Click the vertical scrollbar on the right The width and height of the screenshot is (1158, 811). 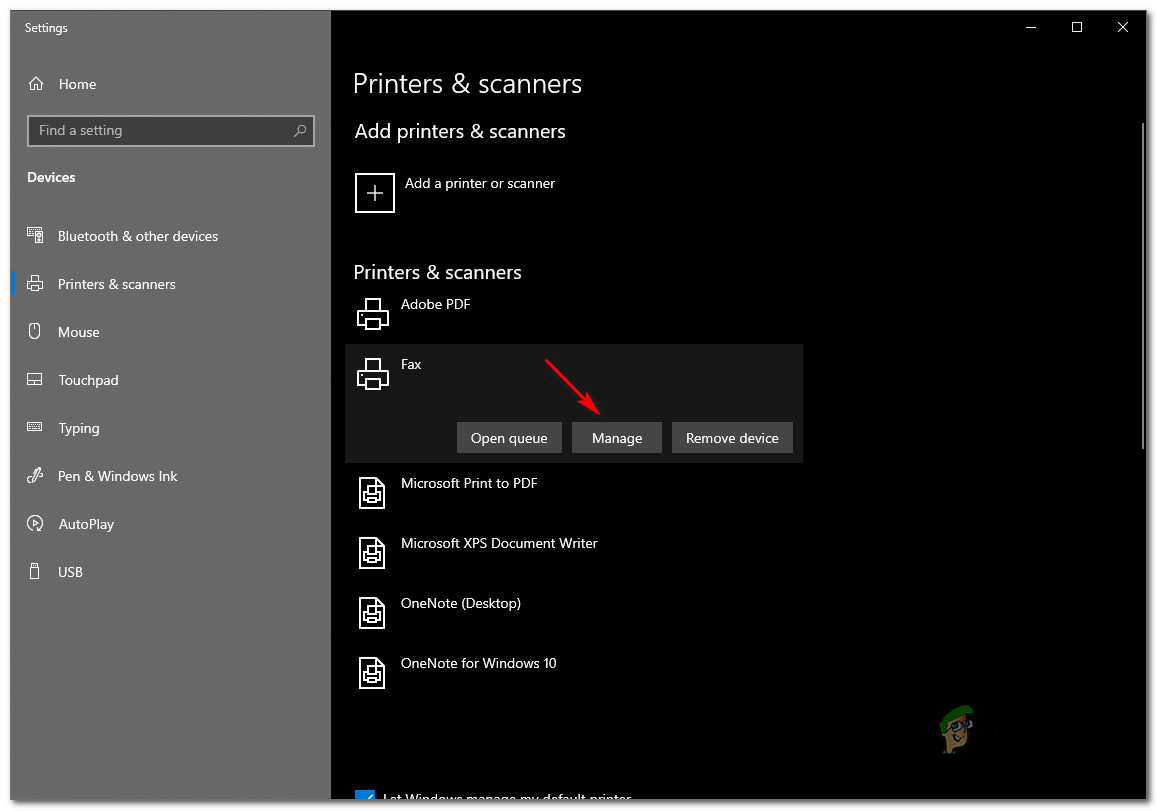pyautogui.click(x=1143, y=284)
